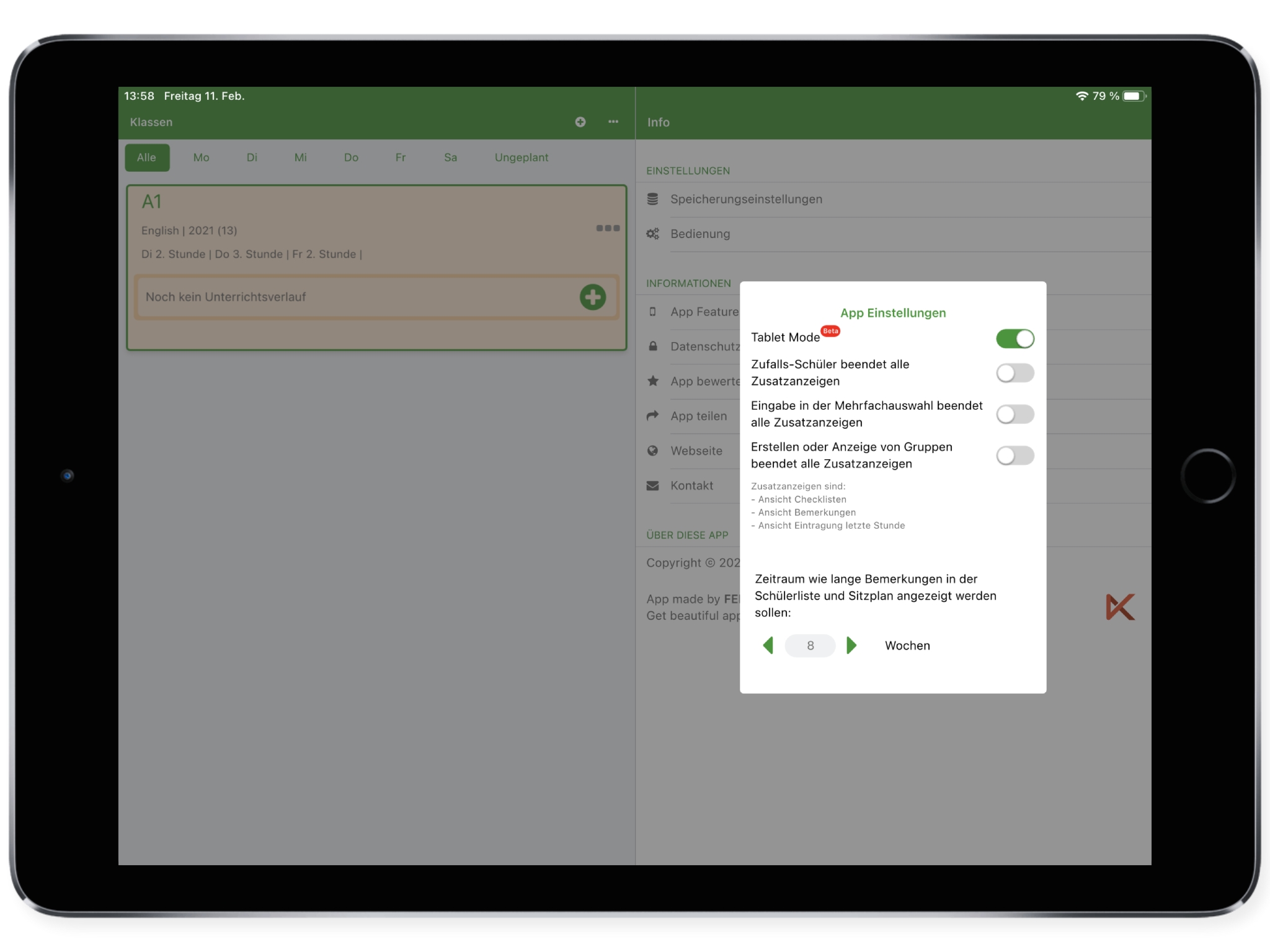Open the Klassen header three-dots menu

[x=613, y=122]
